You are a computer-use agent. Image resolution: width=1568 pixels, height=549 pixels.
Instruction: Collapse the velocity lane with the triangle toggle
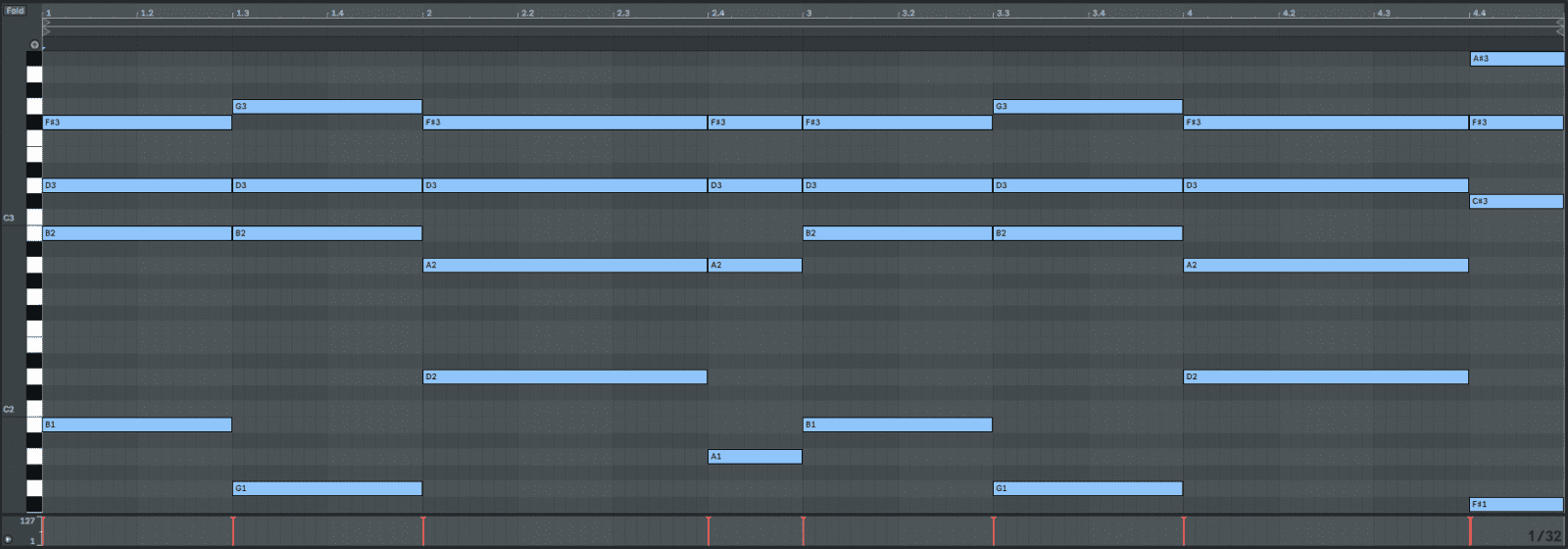point(9,540)
